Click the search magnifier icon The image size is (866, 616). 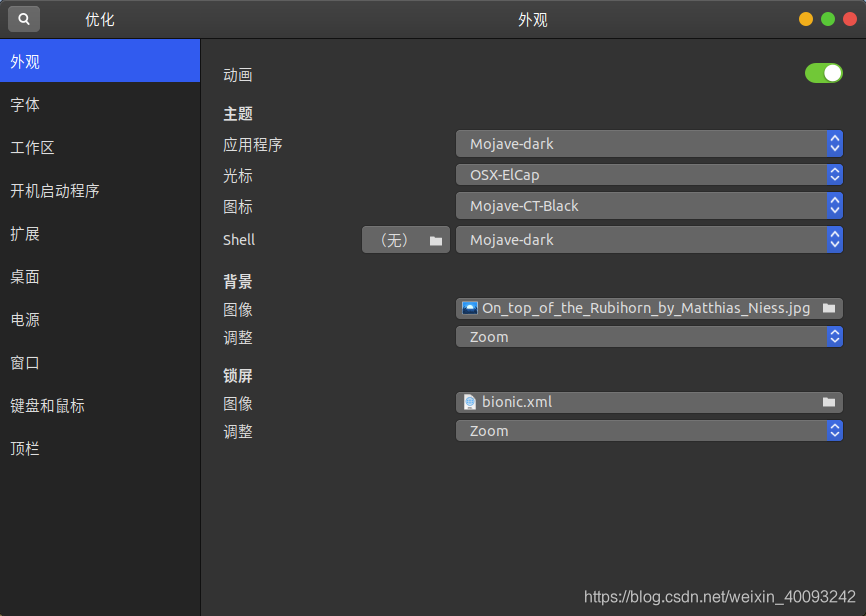24,19
